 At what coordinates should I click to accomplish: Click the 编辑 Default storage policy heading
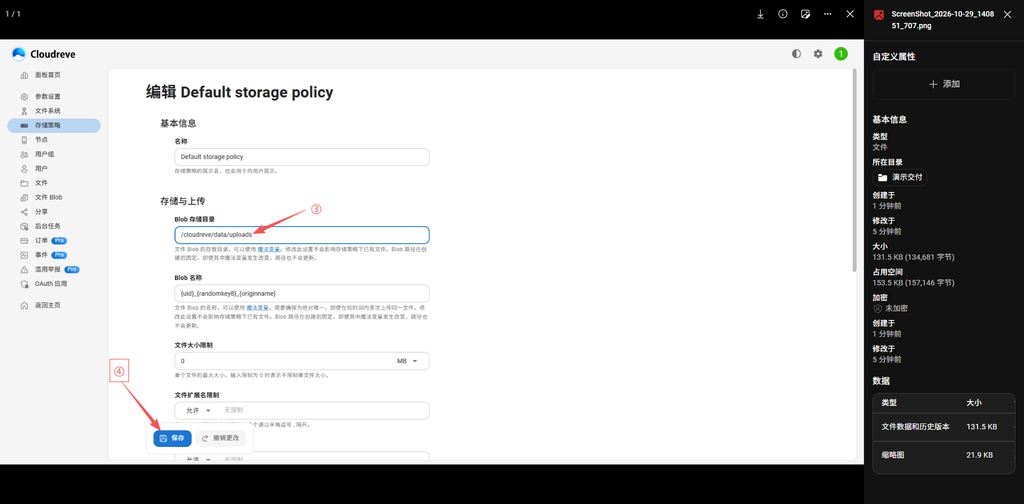pos(239,93)
